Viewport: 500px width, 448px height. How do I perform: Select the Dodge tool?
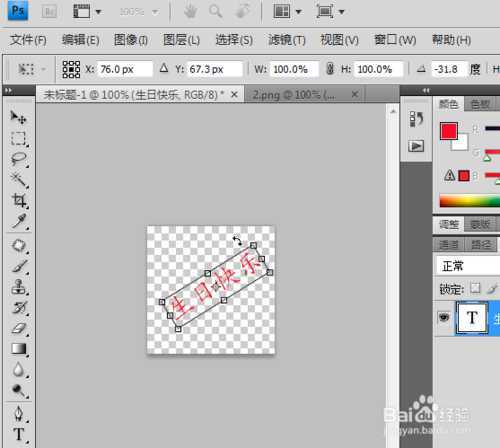point(18,390)
